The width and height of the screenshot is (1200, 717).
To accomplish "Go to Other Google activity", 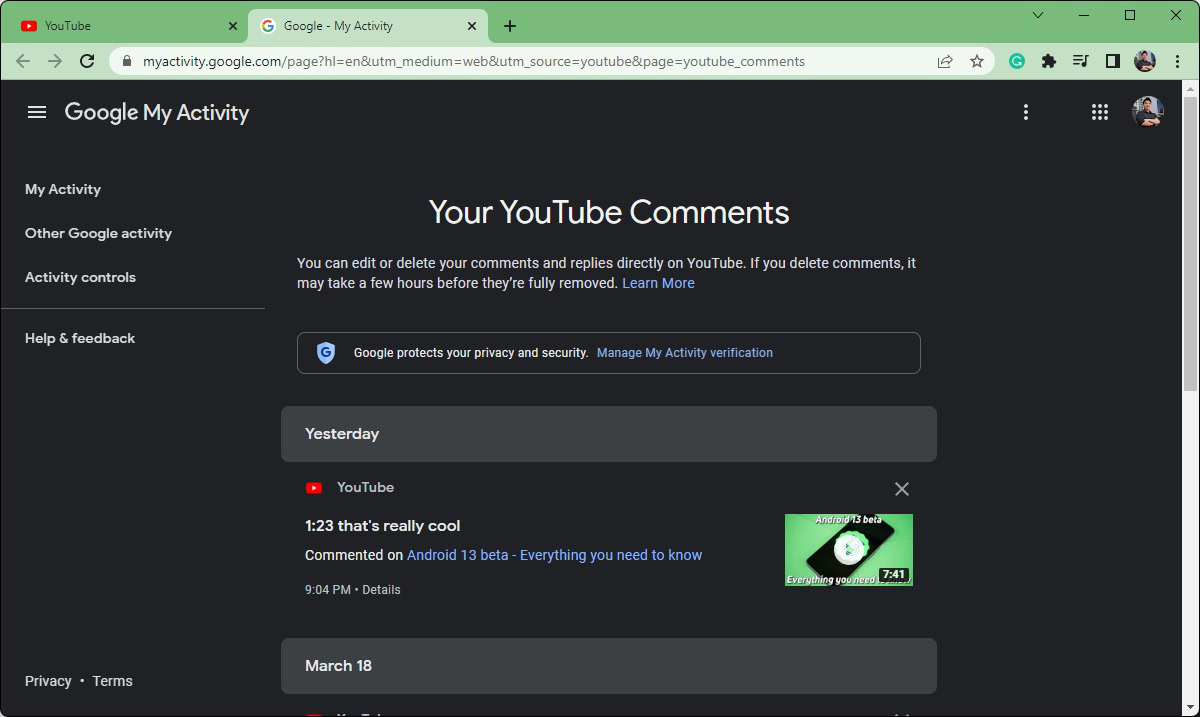I will [x=98, y=233].
